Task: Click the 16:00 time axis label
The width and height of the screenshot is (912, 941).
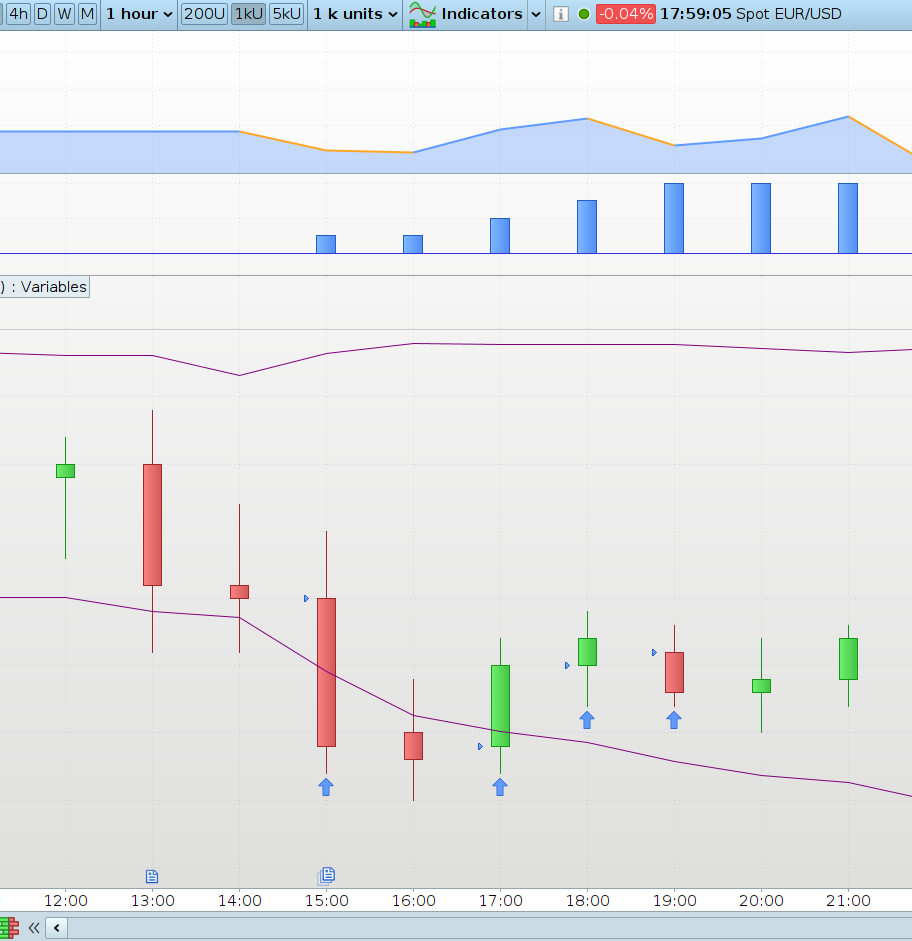Action: (x=413, y=900)
